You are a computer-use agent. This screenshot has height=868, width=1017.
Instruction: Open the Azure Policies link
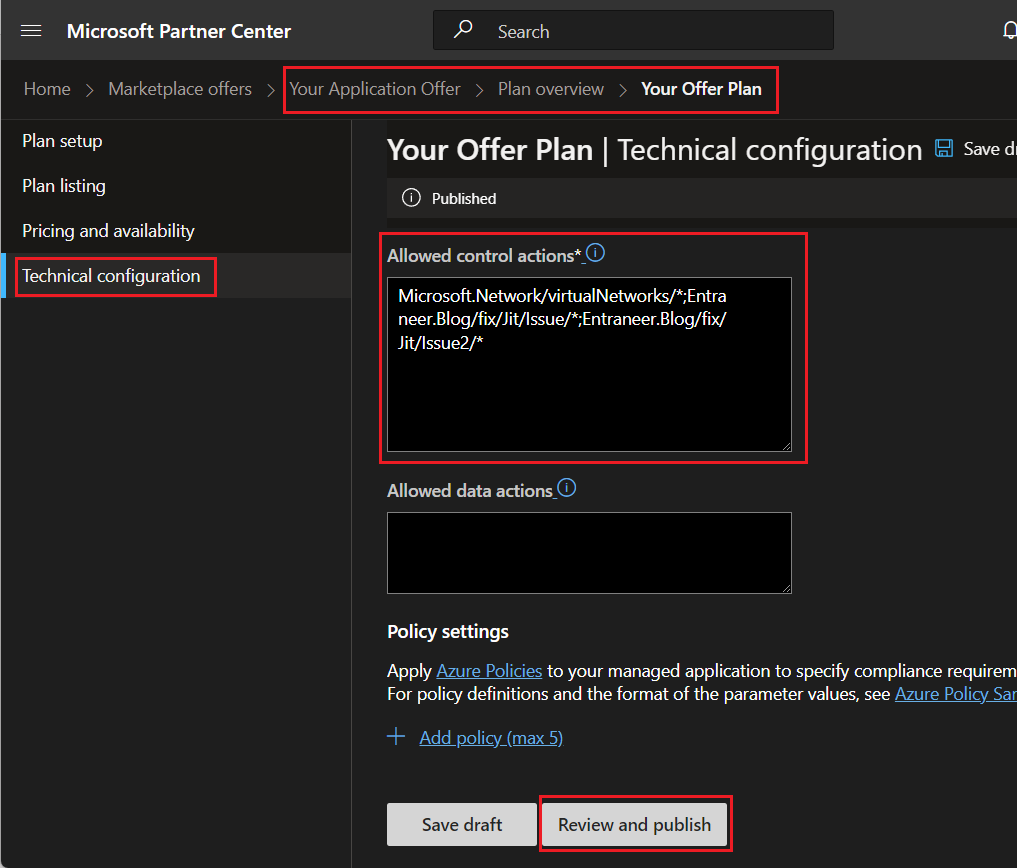(489, 671)
